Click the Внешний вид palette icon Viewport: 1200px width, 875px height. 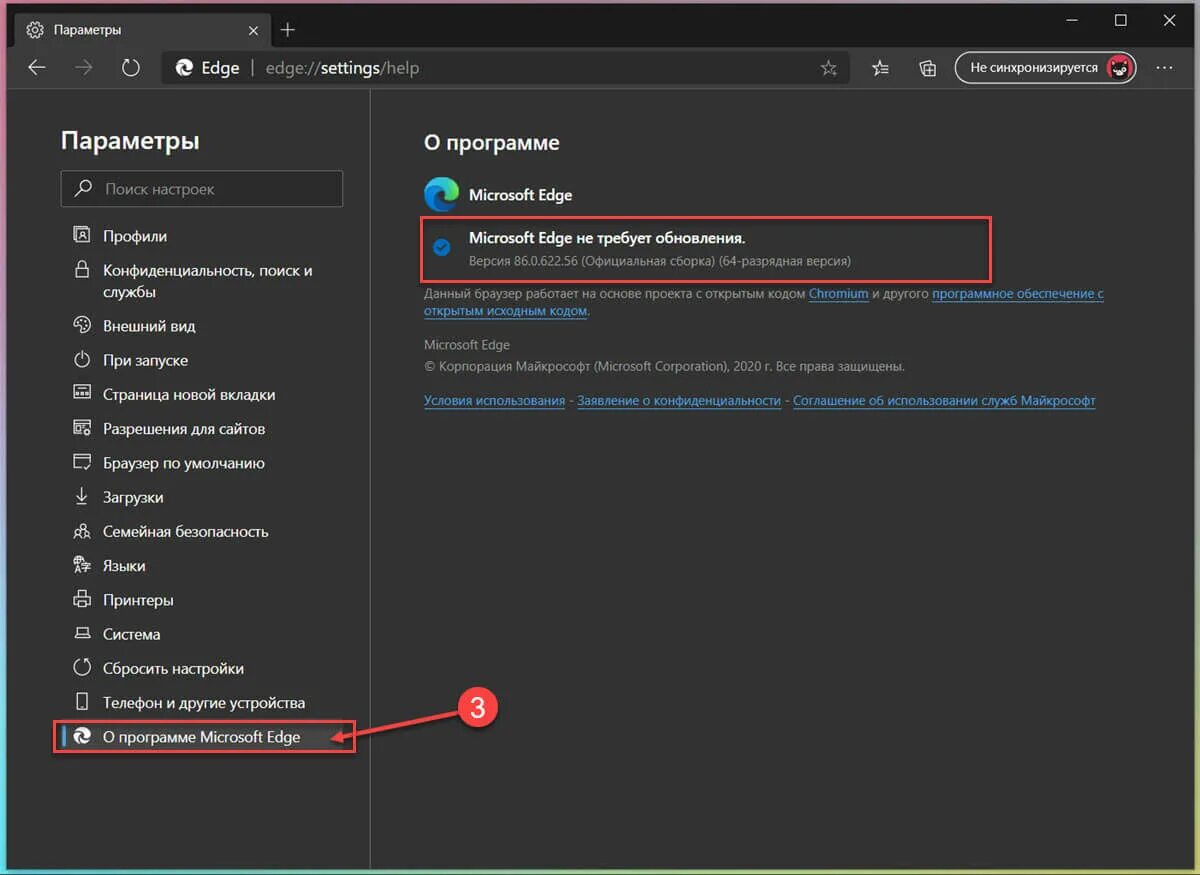[82, 325]
